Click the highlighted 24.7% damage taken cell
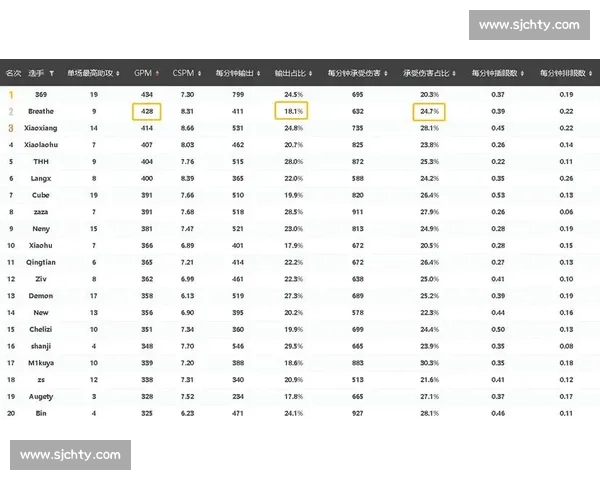 click(429, 112)
